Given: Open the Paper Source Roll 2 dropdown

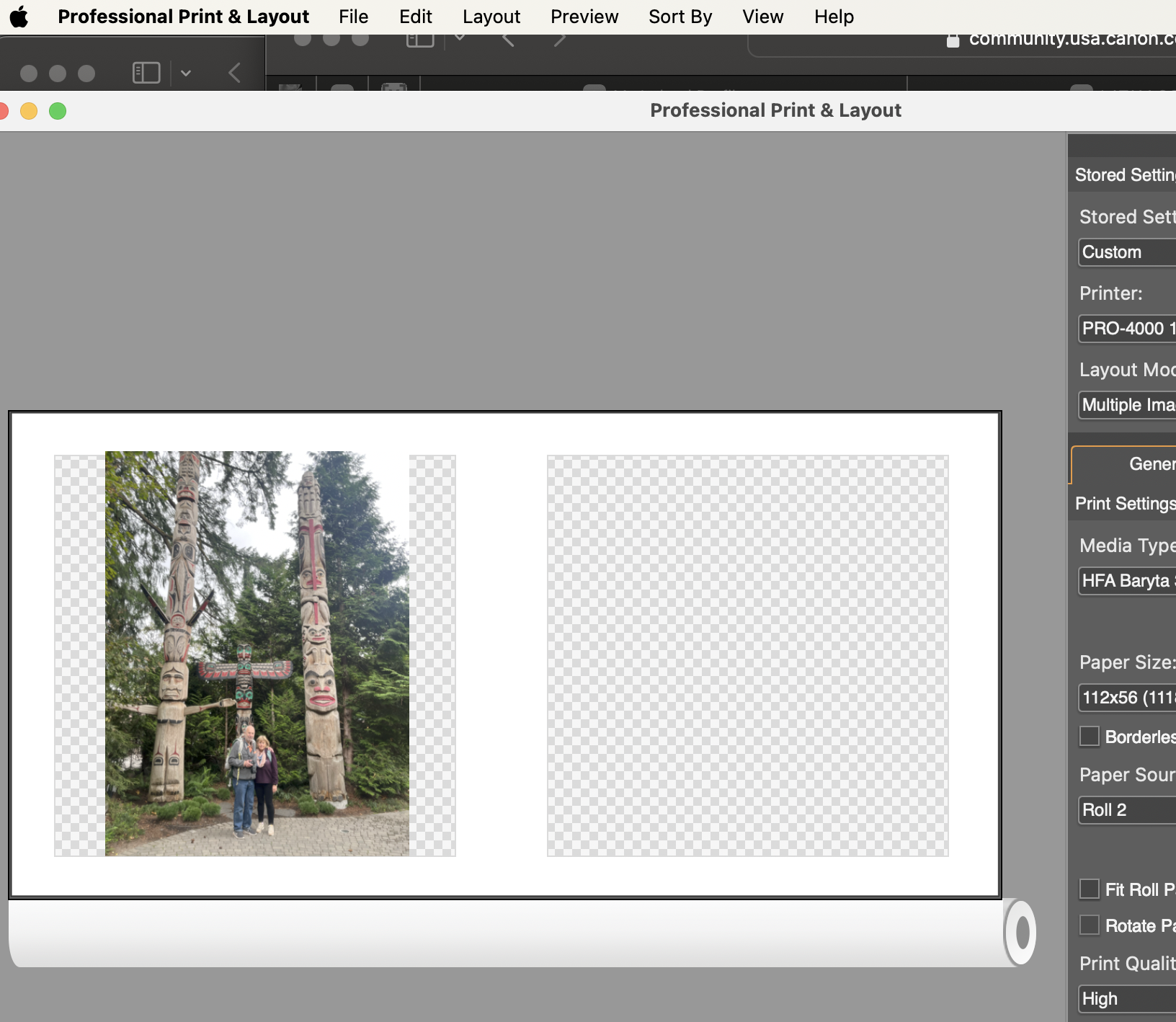Looking at the screenshot, I should pos(1126,810).
